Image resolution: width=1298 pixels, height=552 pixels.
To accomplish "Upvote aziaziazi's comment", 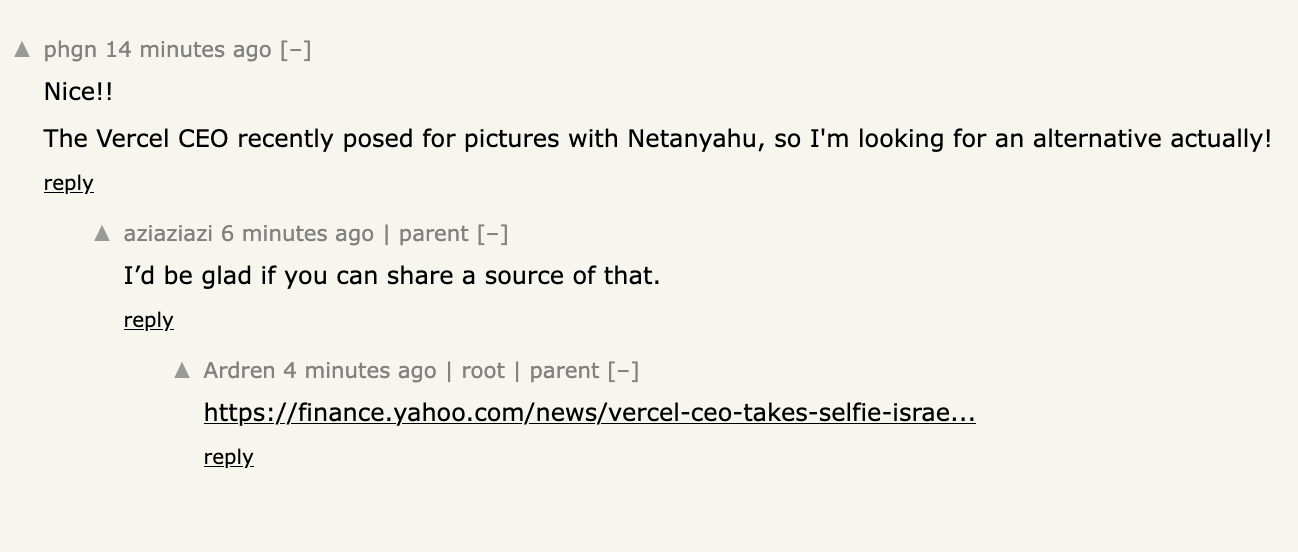I will pos(102,234).
